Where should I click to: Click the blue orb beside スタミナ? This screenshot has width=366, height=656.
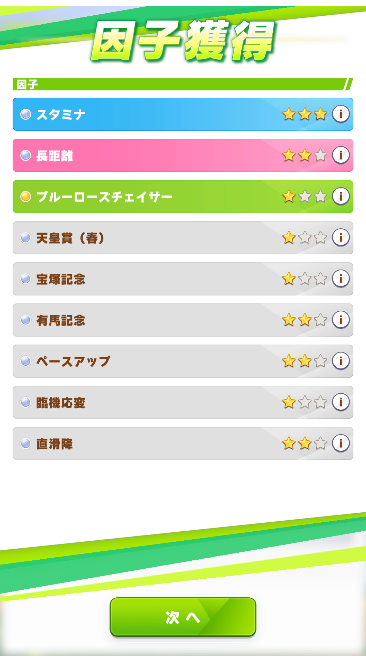[x=26, y=114]
